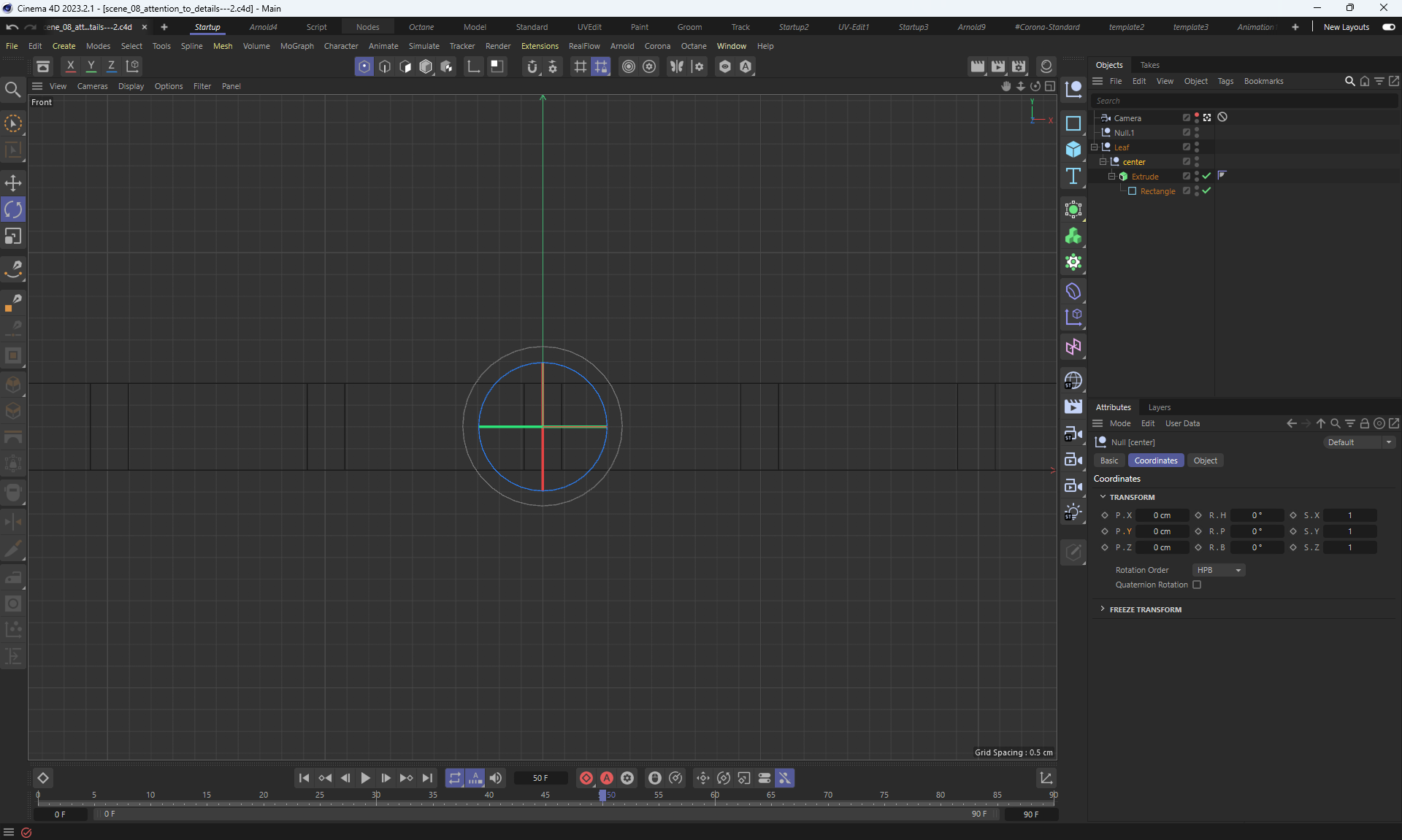Switch to the Takes tab
1402x840 pixels.
[x=1149, y=65]
